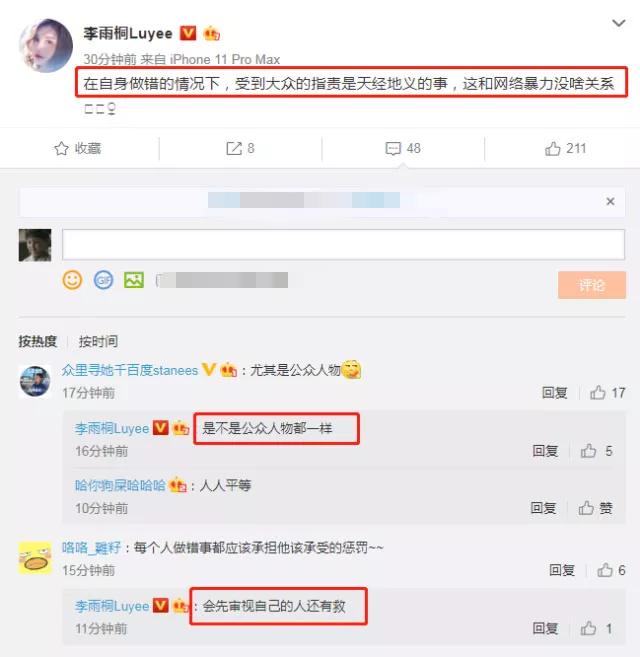
Task: Sort comments by 按热度
Action: click(37, 341)
